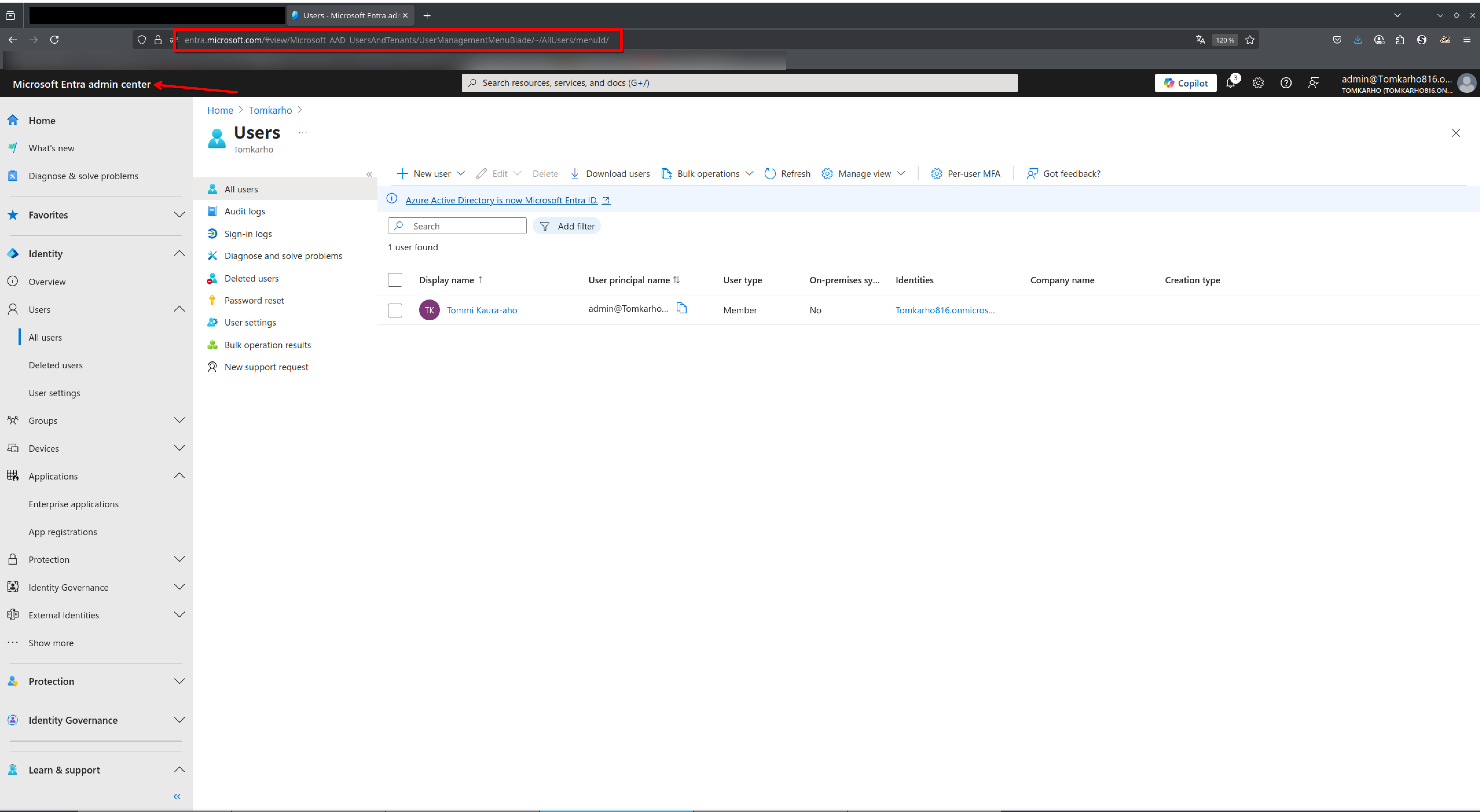
Task: Collapse the Applications nav group
Action: 179,475
